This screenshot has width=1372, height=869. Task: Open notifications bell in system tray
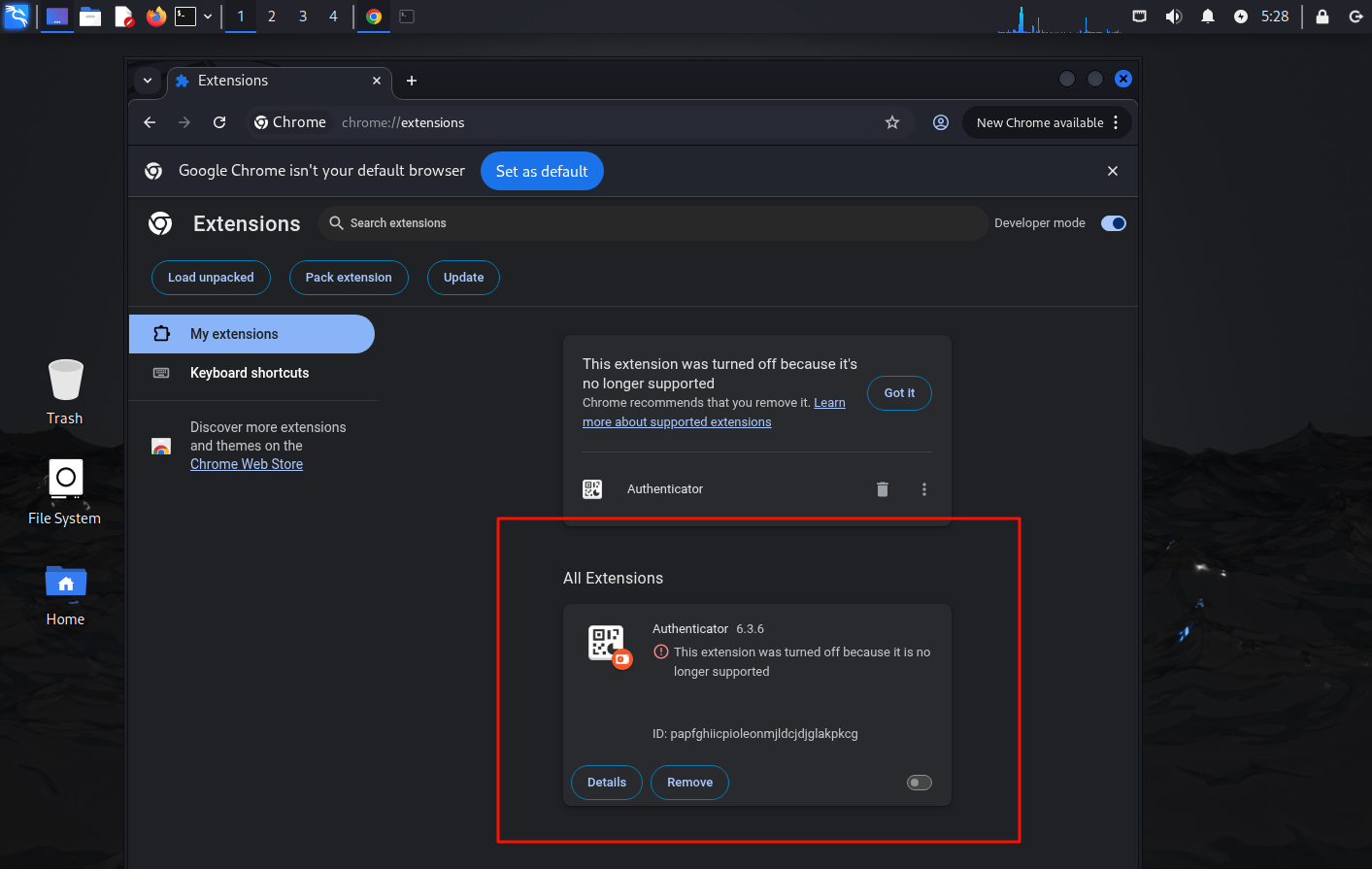click(x=1208, y=17)
